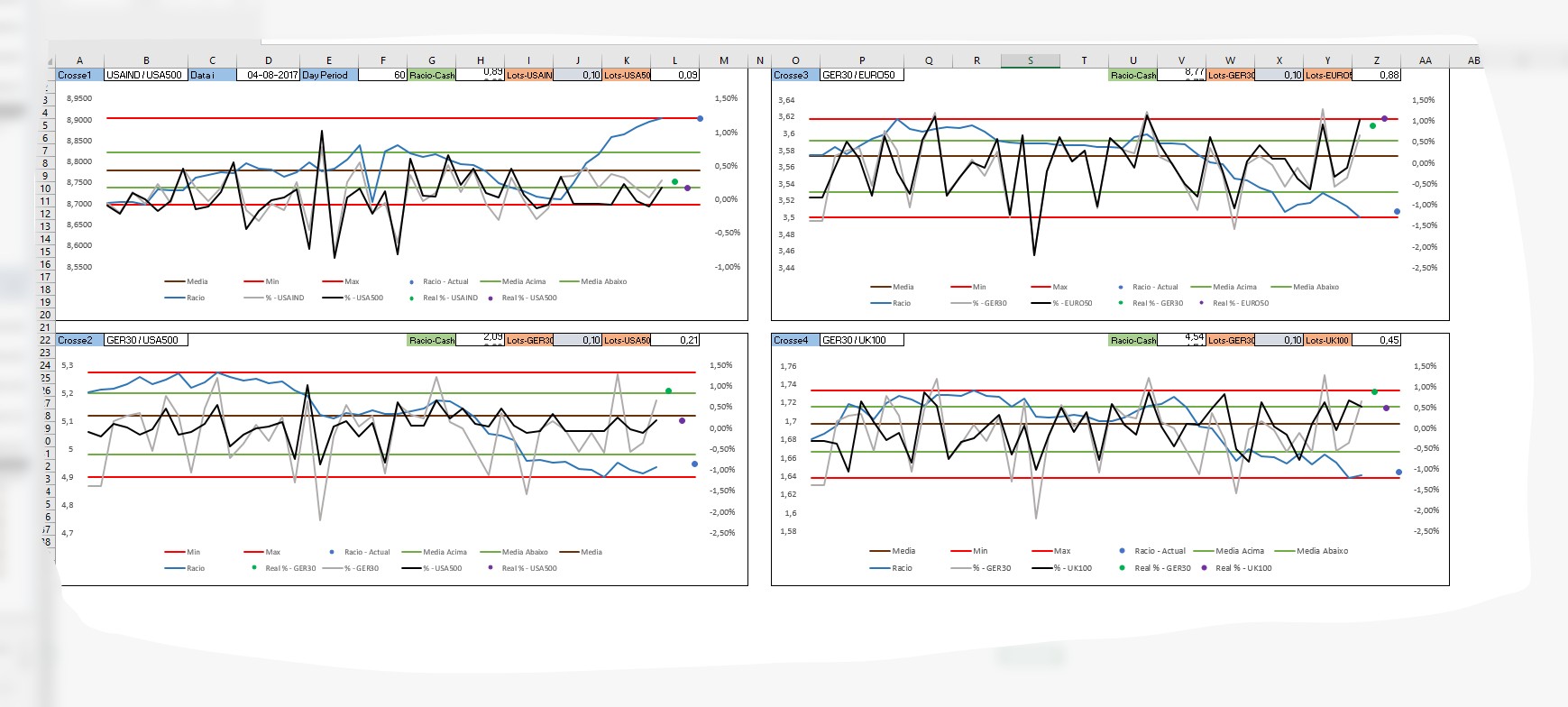Click the GER30 / USA500 cell
Viewport: 1568px width, 707px height.
[146, 340]
